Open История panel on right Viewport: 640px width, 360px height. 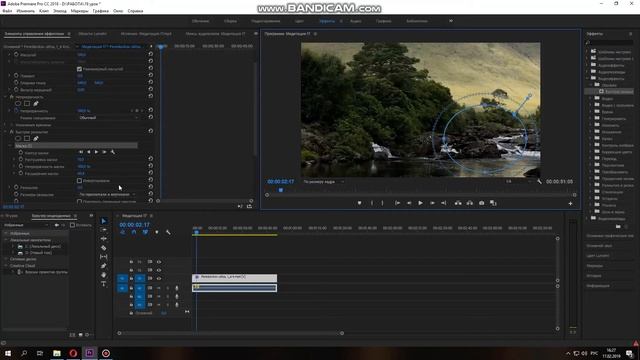tap(594, 276)
